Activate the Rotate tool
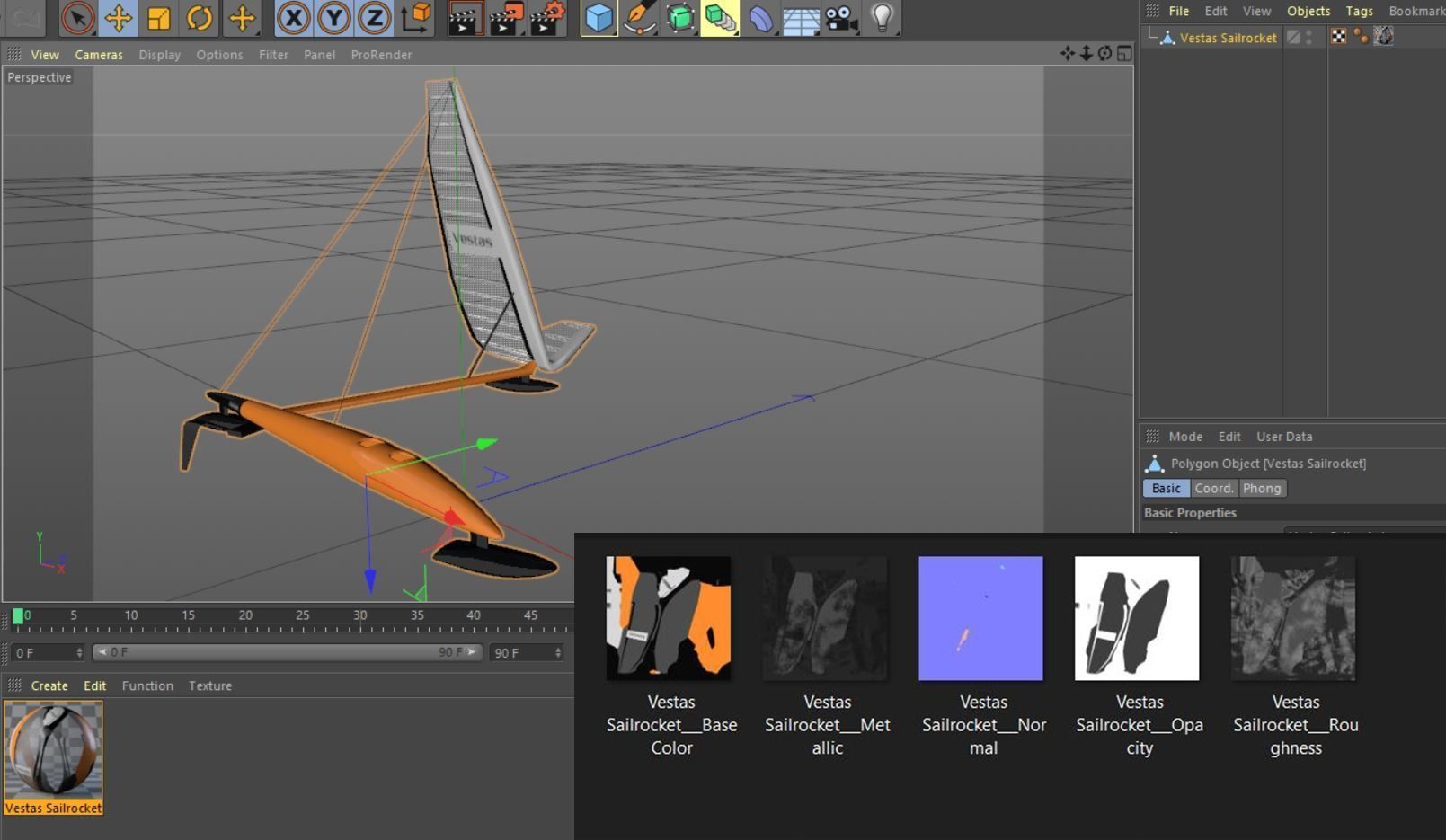Viewport: 1446px width, 840px height. 200,17
